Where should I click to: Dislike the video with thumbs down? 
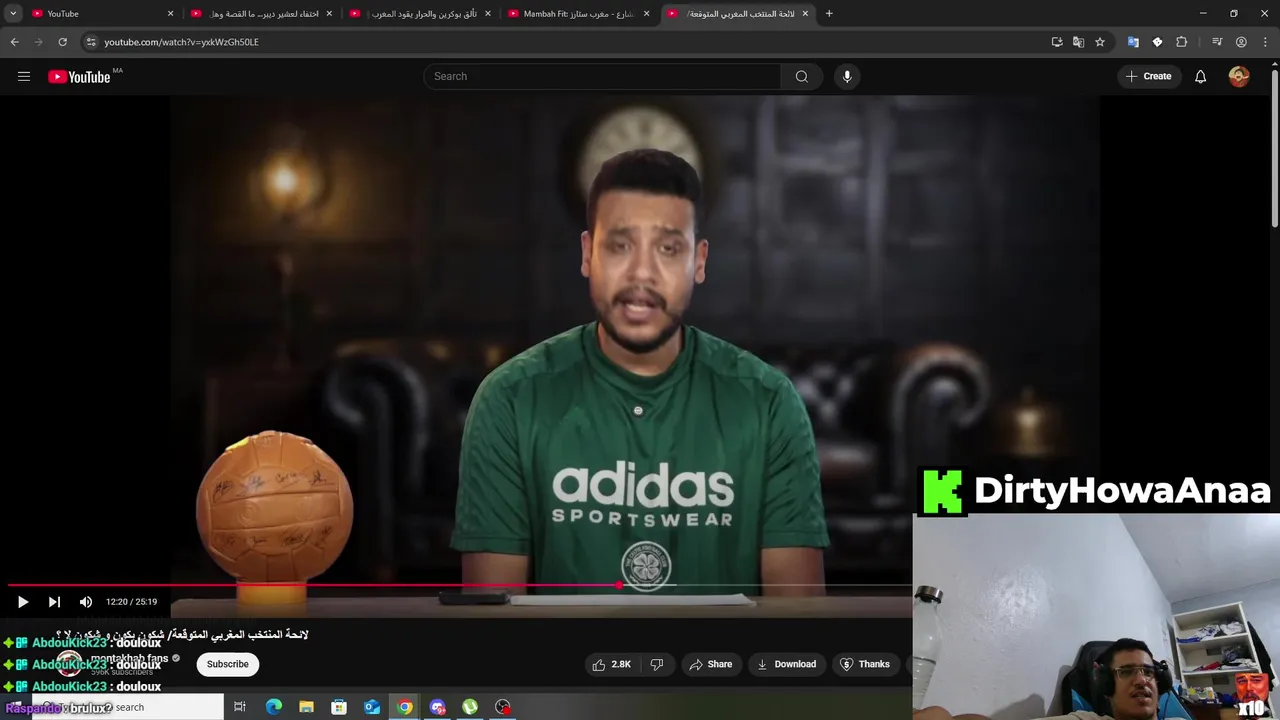657,664
